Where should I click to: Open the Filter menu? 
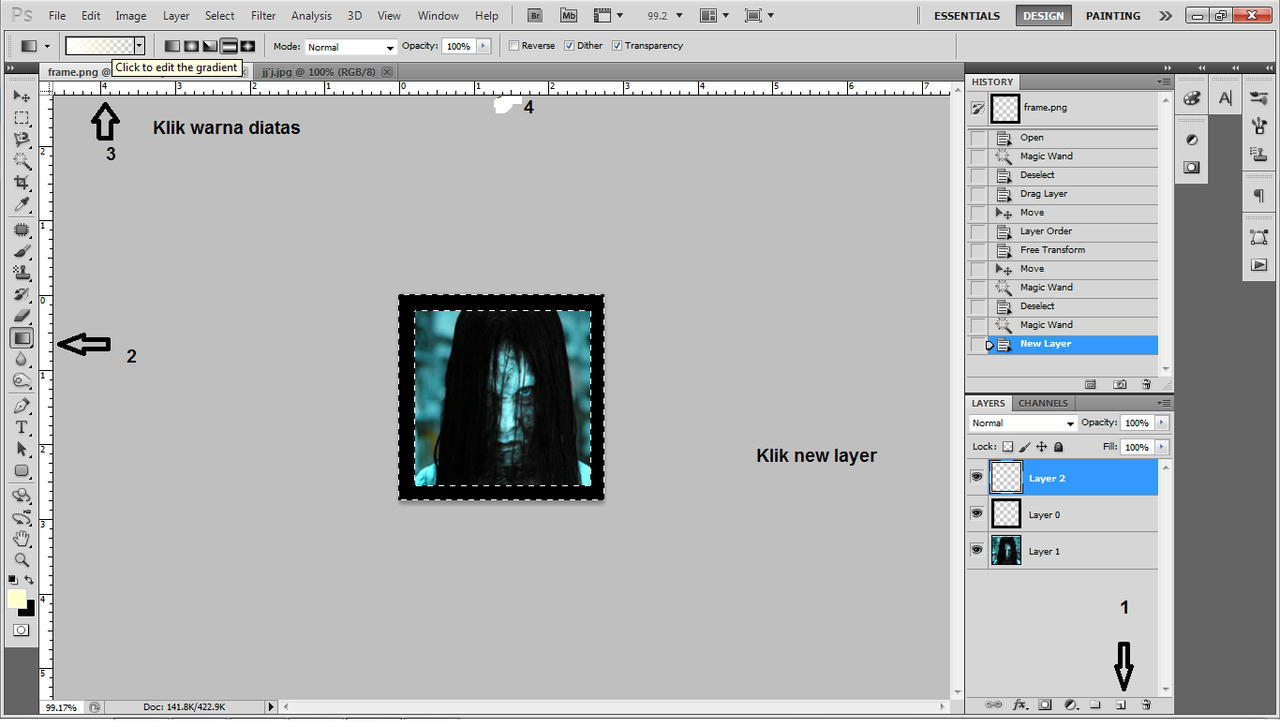[263, 15]
